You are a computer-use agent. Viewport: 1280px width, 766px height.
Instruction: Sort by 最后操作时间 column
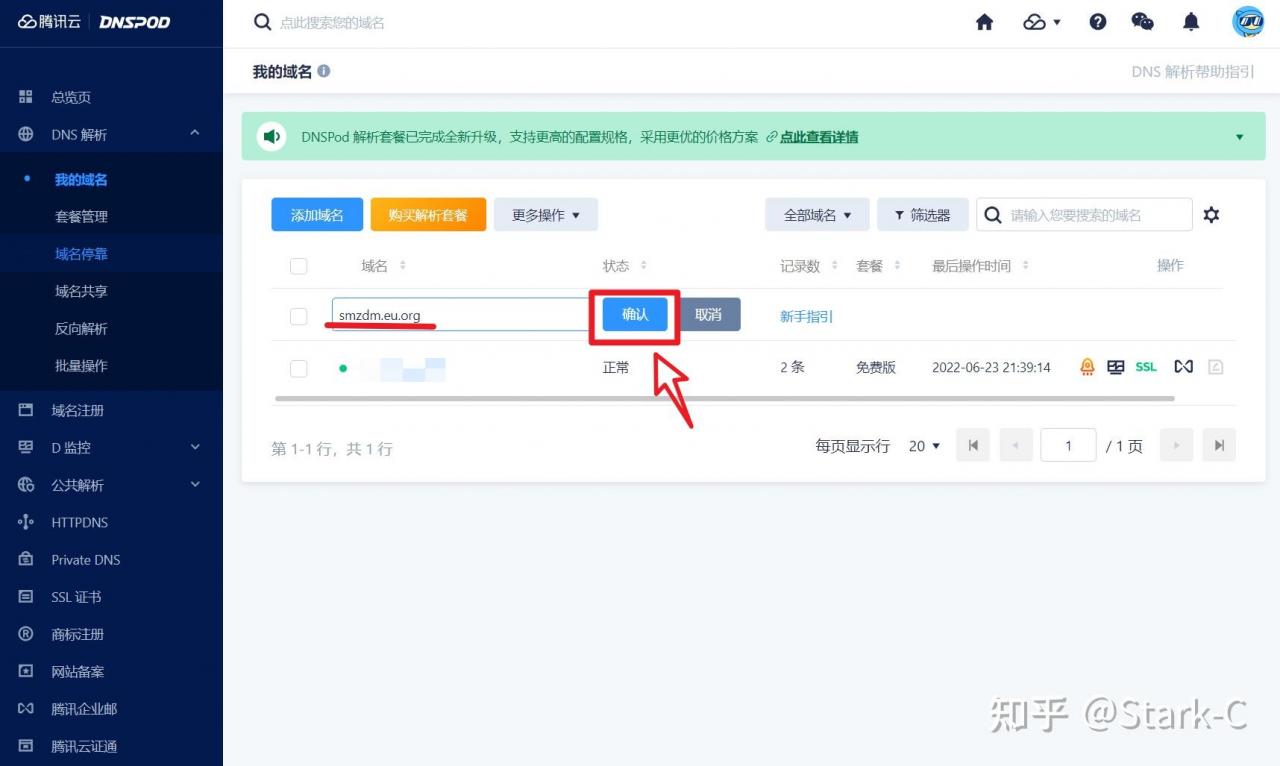(1025, 266)
